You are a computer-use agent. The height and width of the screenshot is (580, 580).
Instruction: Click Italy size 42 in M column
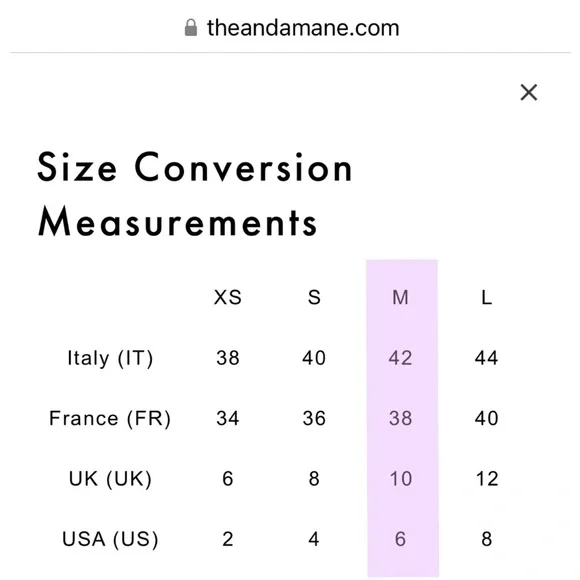401,358
